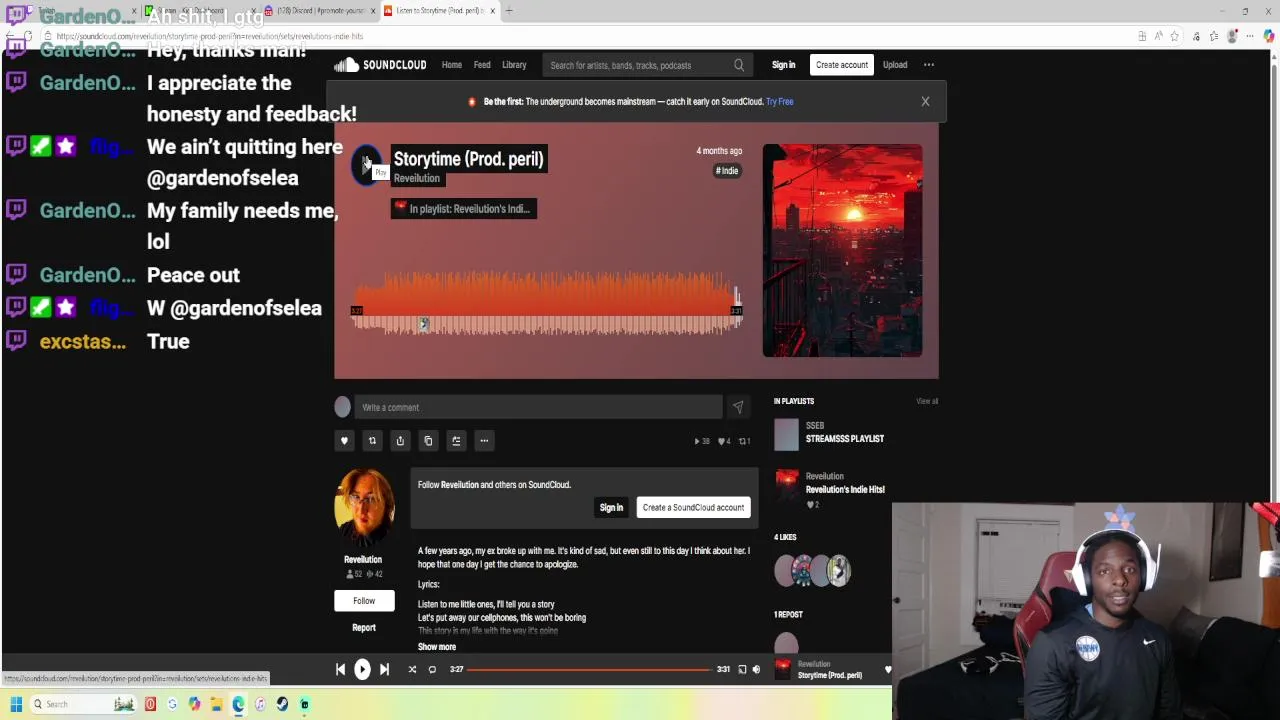Image resolution: width=1280 pixels, height=720 pixels.
Task: Click the Windows Start button
Action: pos(16,704)
